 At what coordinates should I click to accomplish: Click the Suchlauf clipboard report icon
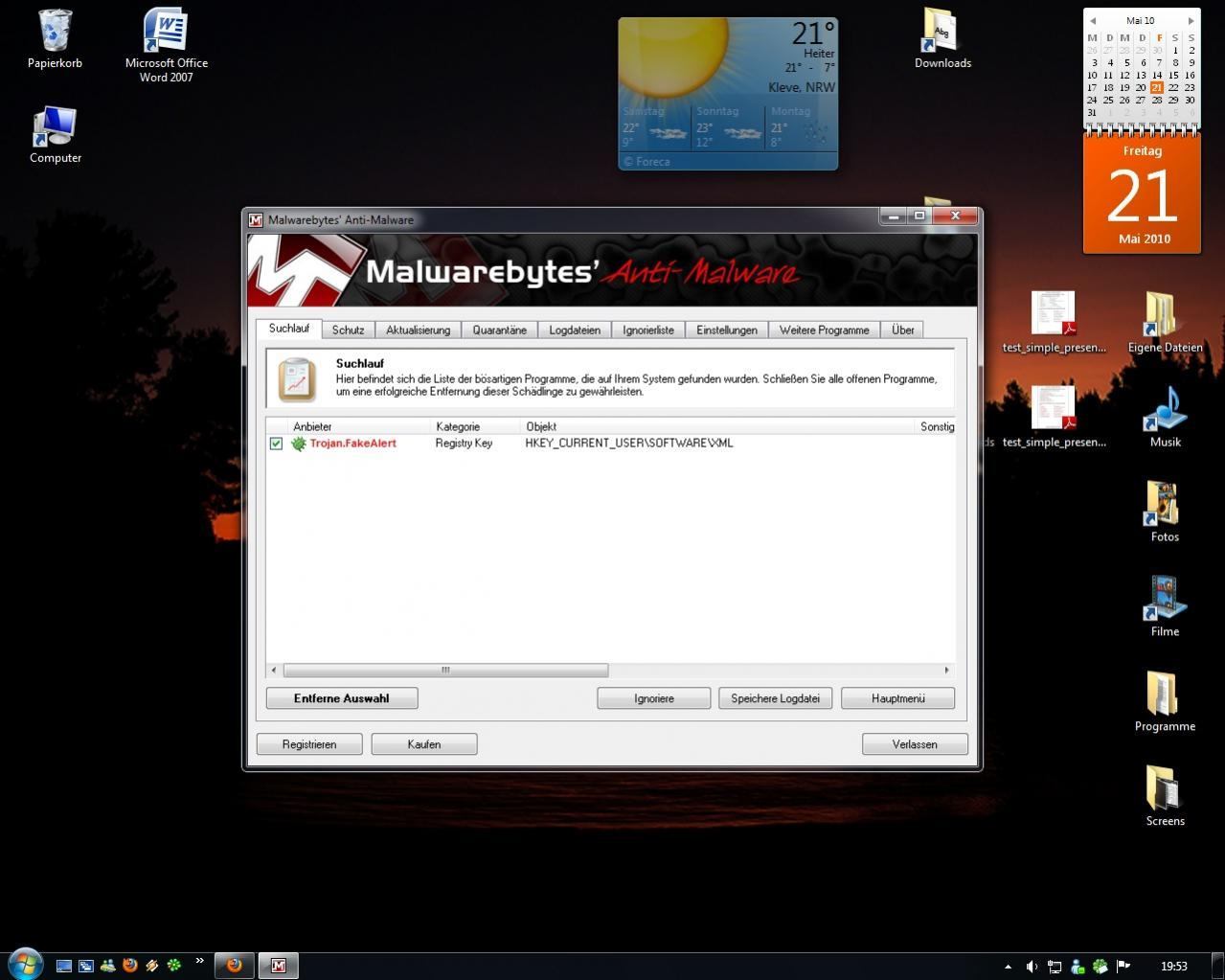tap(297, 379)
